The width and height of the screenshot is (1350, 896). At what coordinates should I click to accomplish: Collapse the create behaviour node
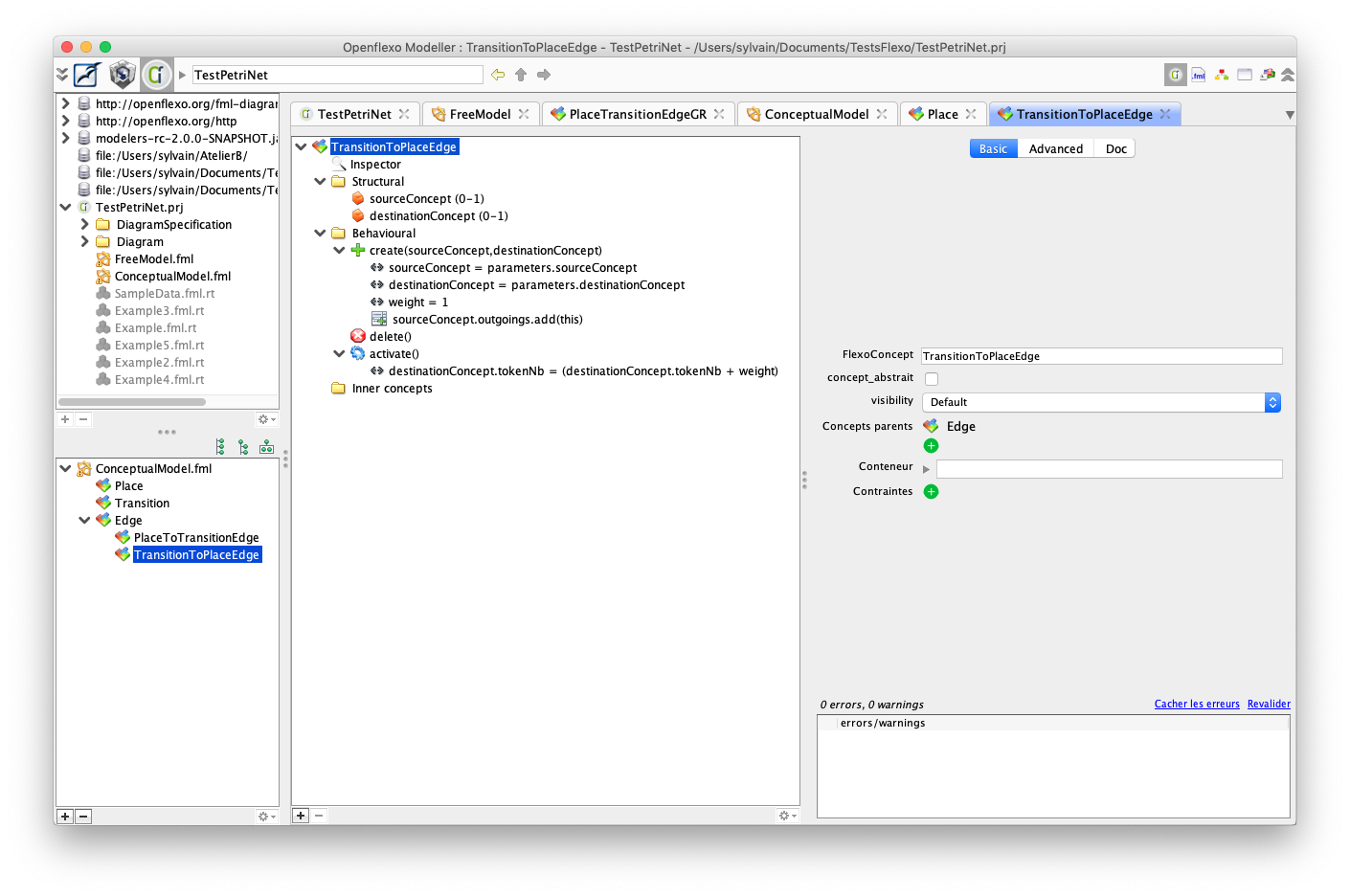pos(339,251)
